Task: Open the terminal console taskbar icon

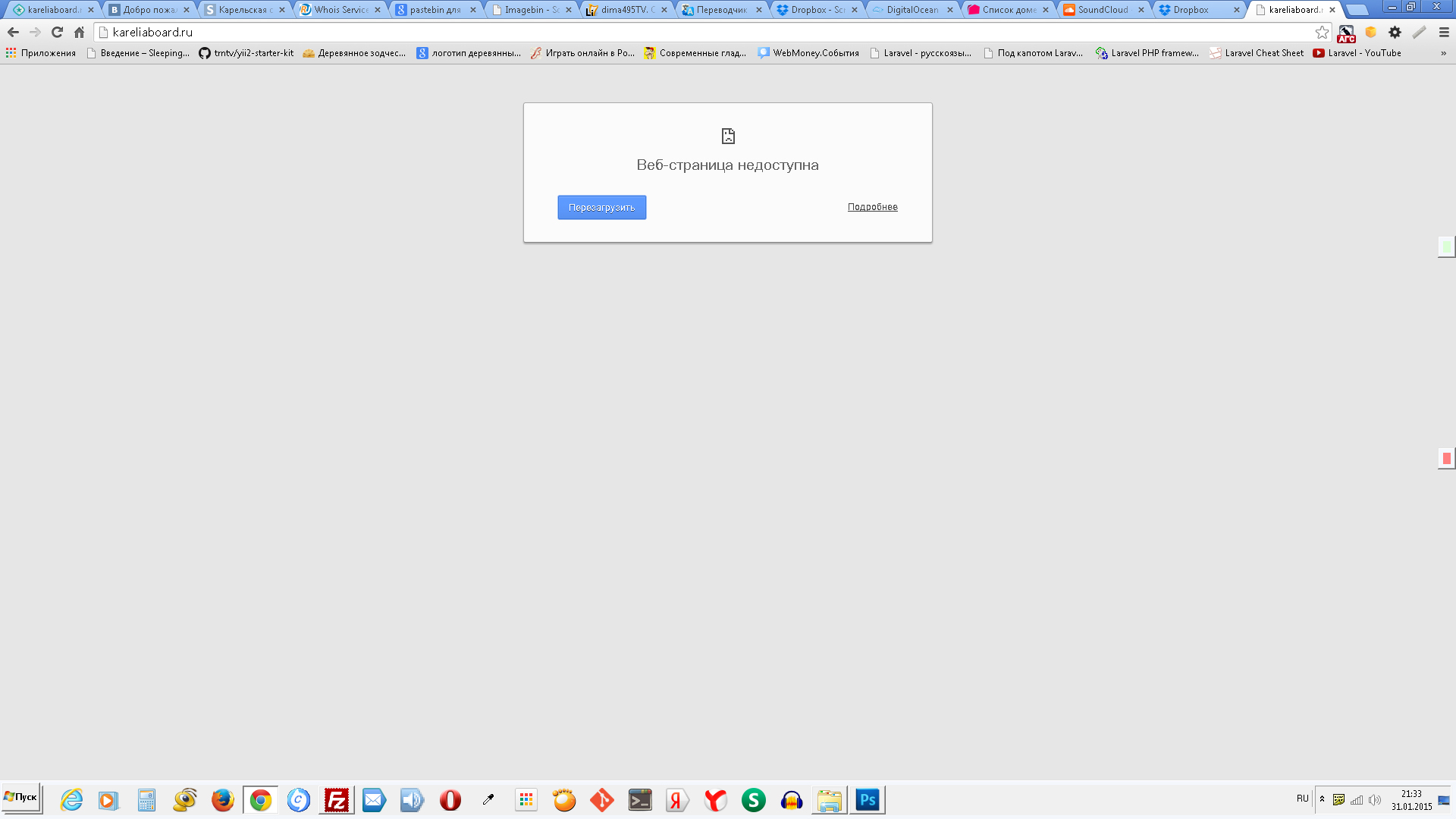Action: (x=639, y=800)
